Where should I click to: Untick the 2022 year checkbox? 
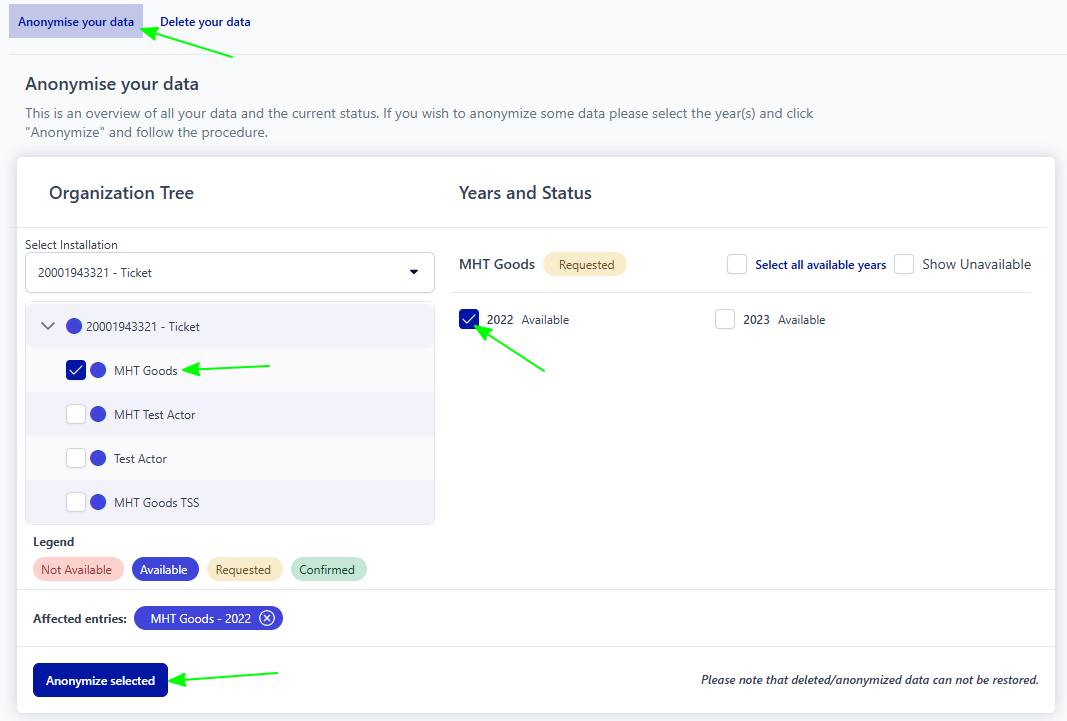tap(469, 319)
